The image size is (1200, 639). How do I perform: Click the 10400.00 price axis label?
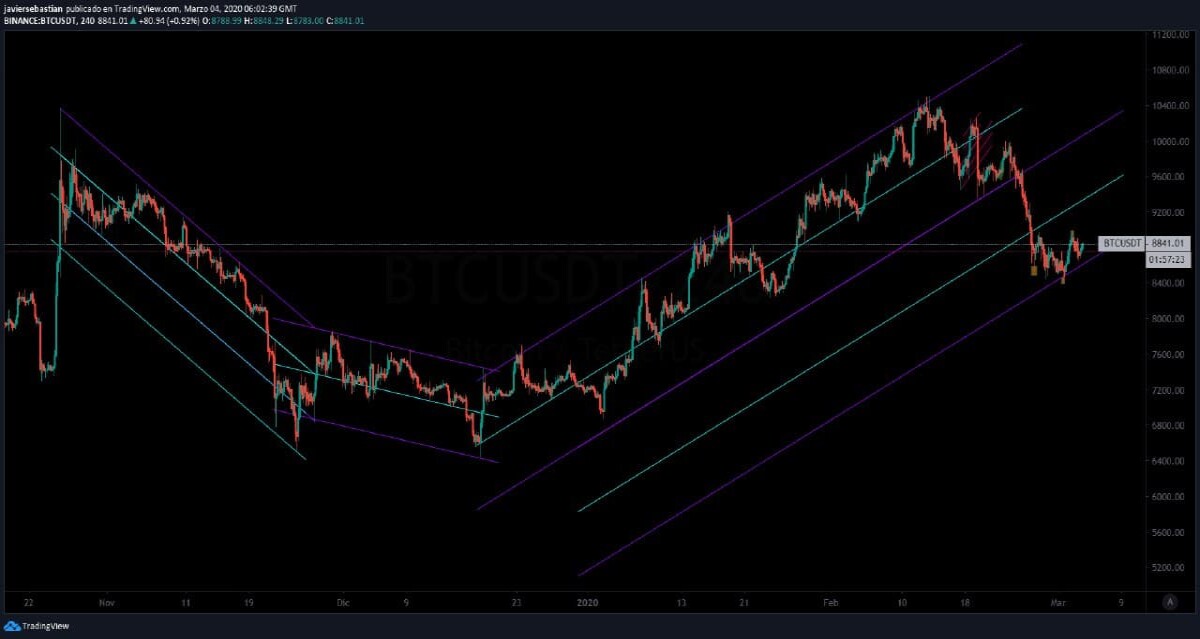1168,106
